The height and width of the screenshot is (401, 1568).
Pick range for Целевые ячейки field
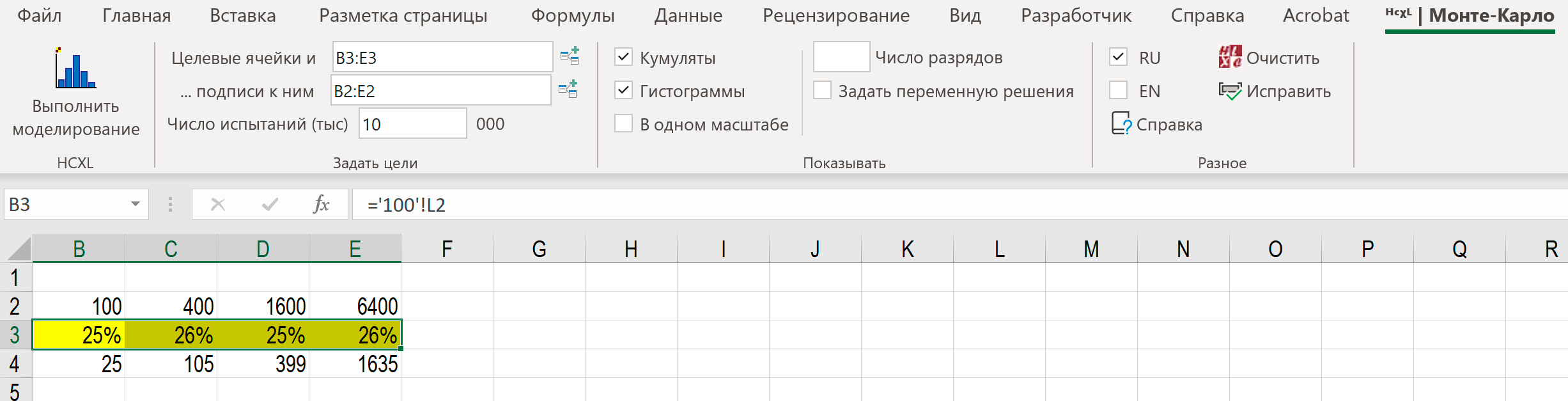coord(570,56)
